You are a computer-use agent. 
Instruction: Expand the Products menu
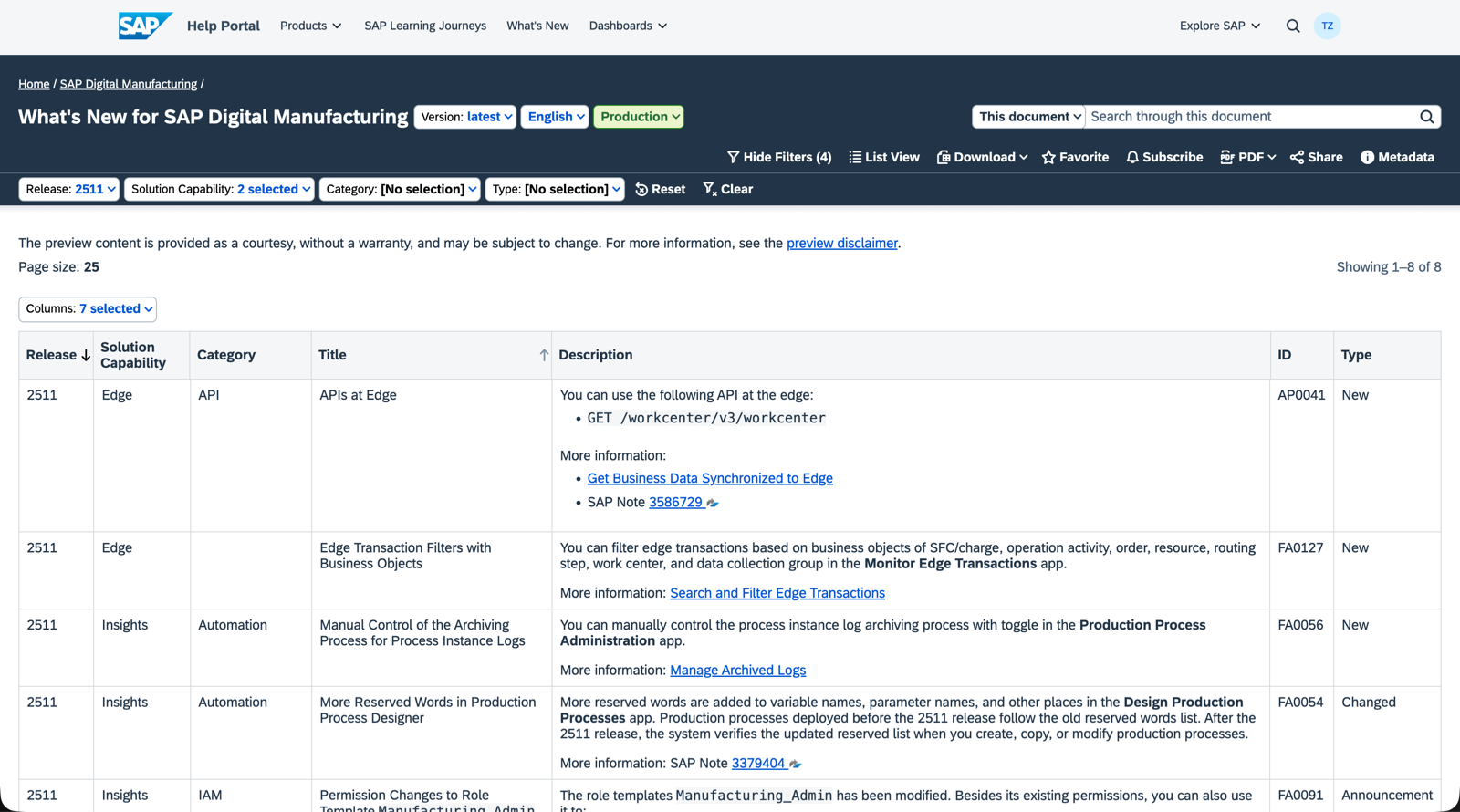pyautogui.click(x=311, y=26)
